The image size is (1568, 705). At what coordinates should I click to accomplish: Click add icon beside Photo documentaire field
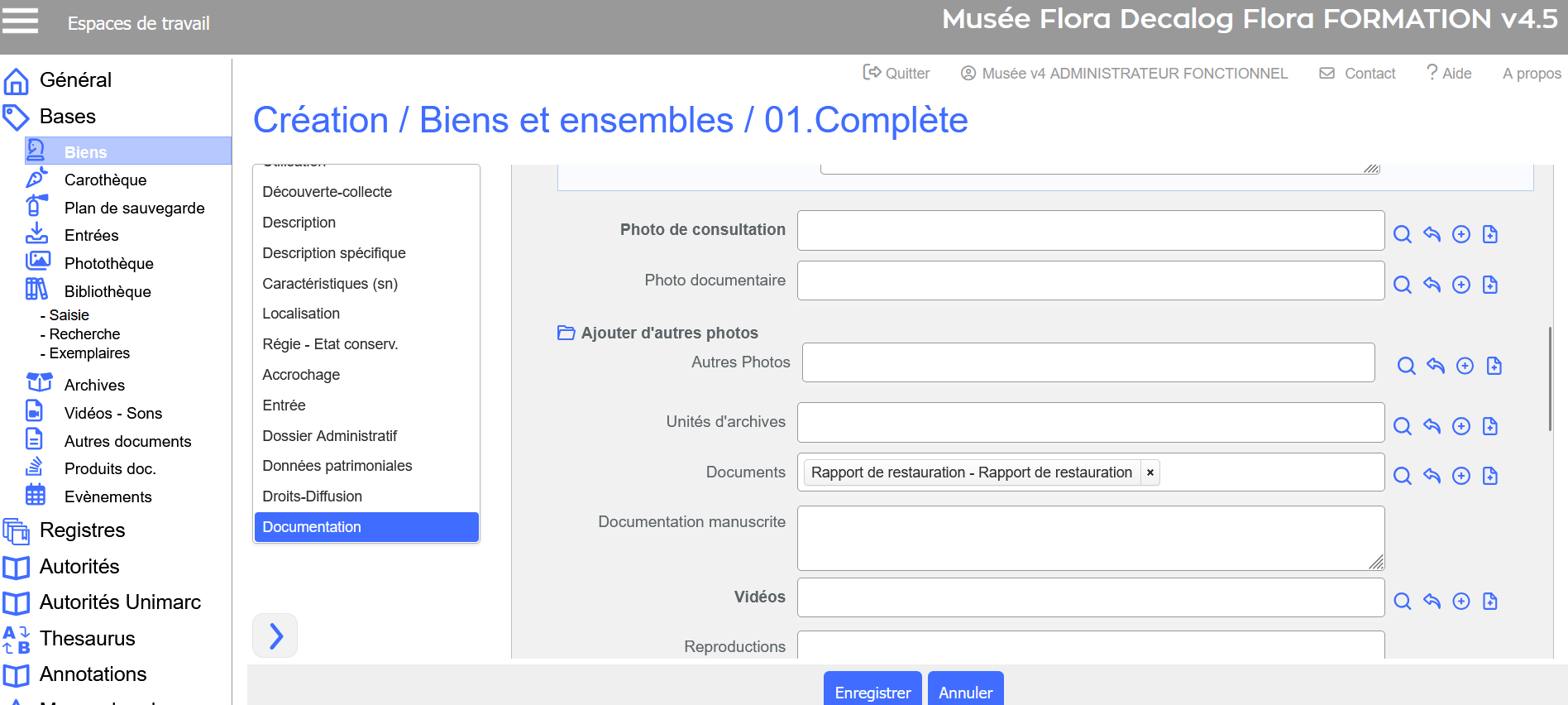coord(1461,285)
